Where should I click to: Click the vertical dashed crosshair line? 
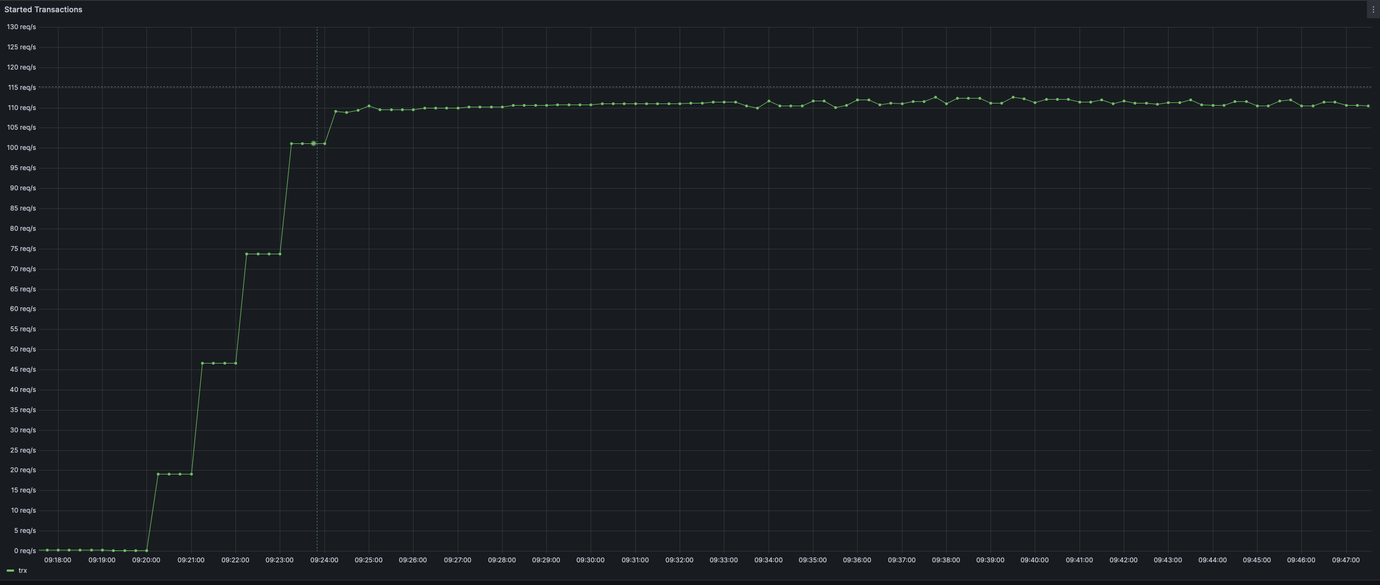(x=318, y=300)
